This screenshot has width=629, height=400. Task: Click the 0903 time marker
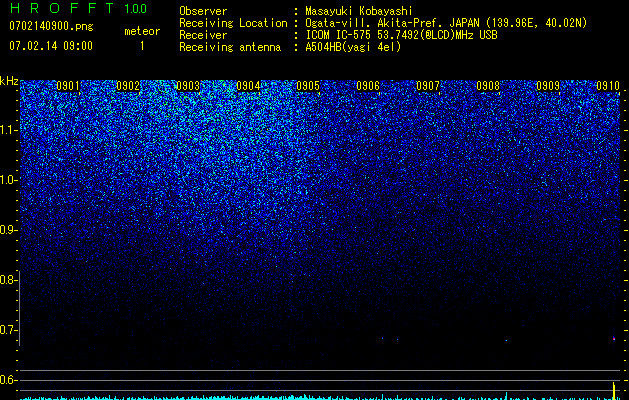188,86
